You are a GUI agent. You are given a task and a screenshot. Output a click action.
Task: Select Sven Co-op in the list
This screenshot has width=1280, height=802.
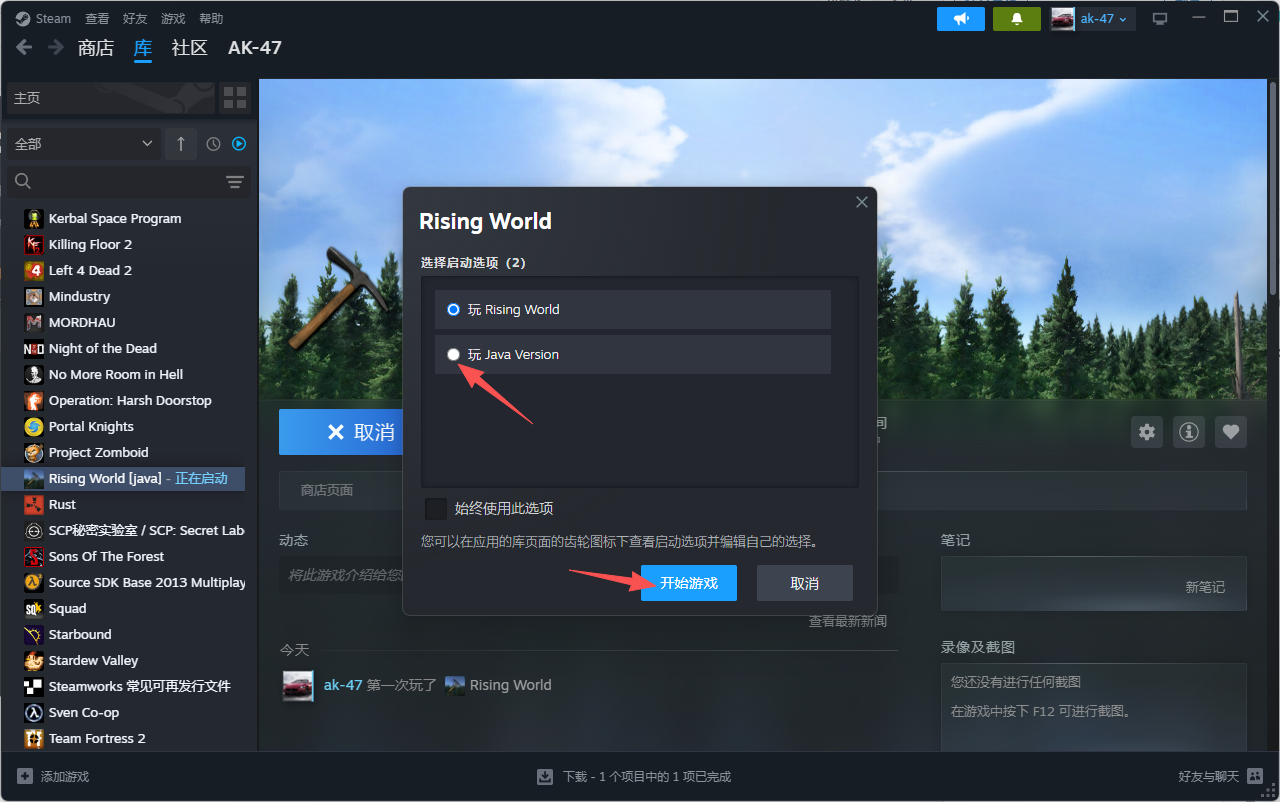tap(84, 712)
